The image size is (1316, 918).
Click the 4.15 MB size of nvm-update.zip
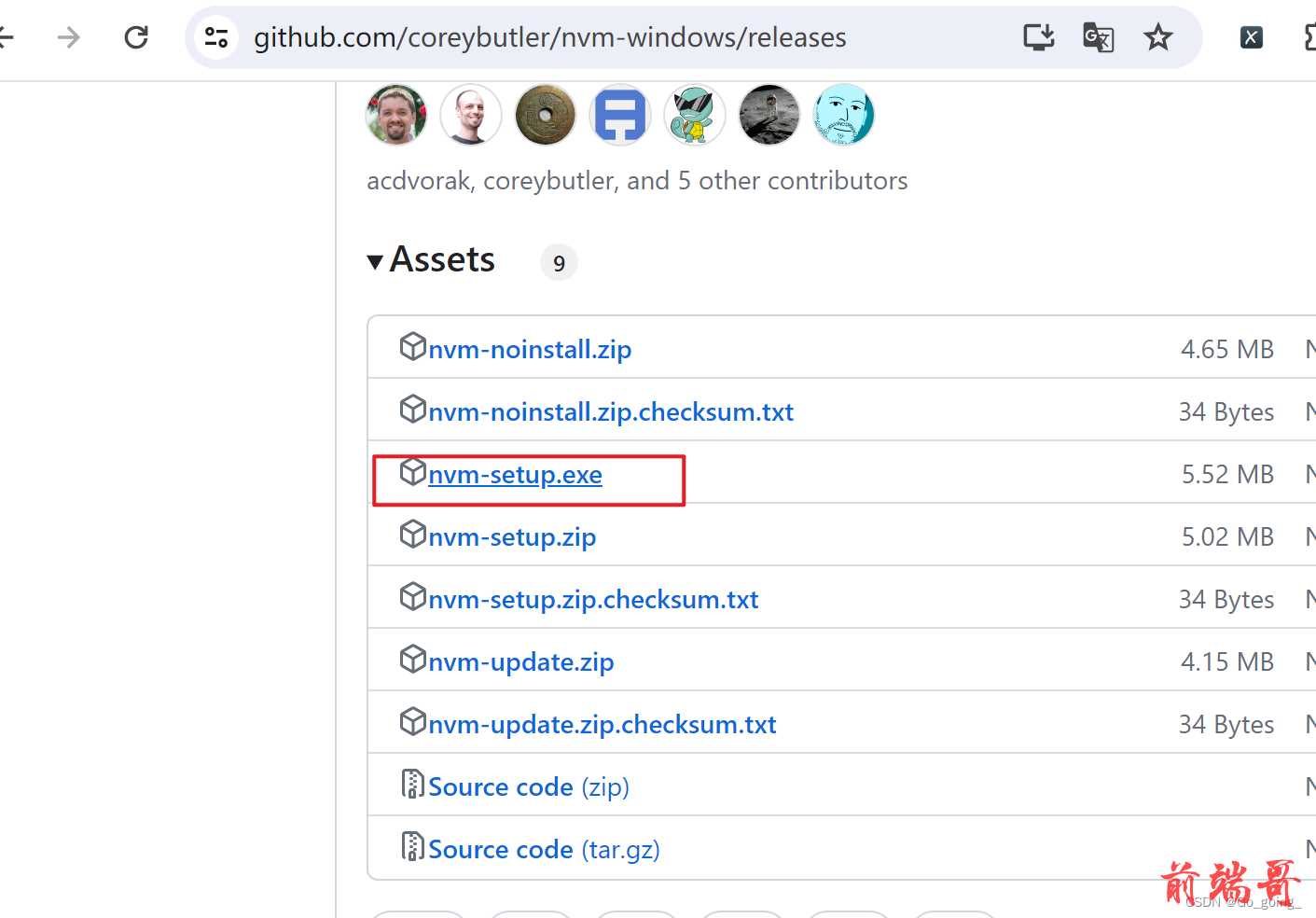pos(1227,661)
